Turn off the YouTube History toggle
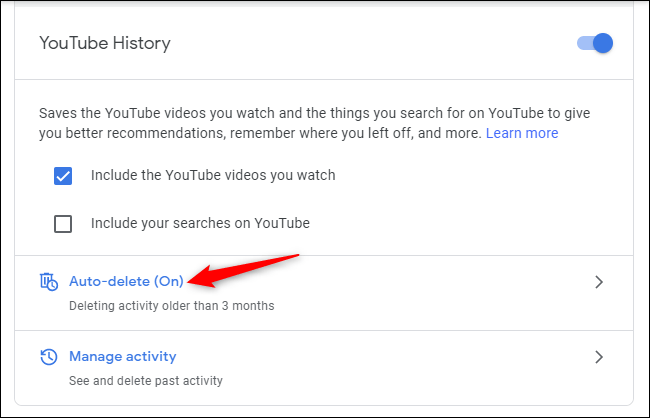This screenshot has width=650, height=418. coord(595,43)
